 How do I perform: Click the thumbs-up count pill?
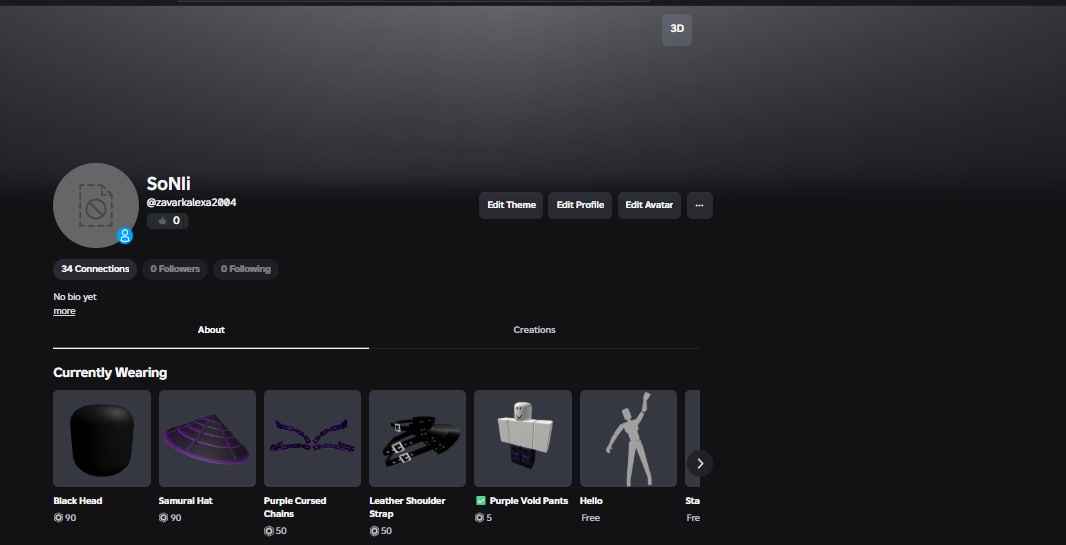pos(168,221)
